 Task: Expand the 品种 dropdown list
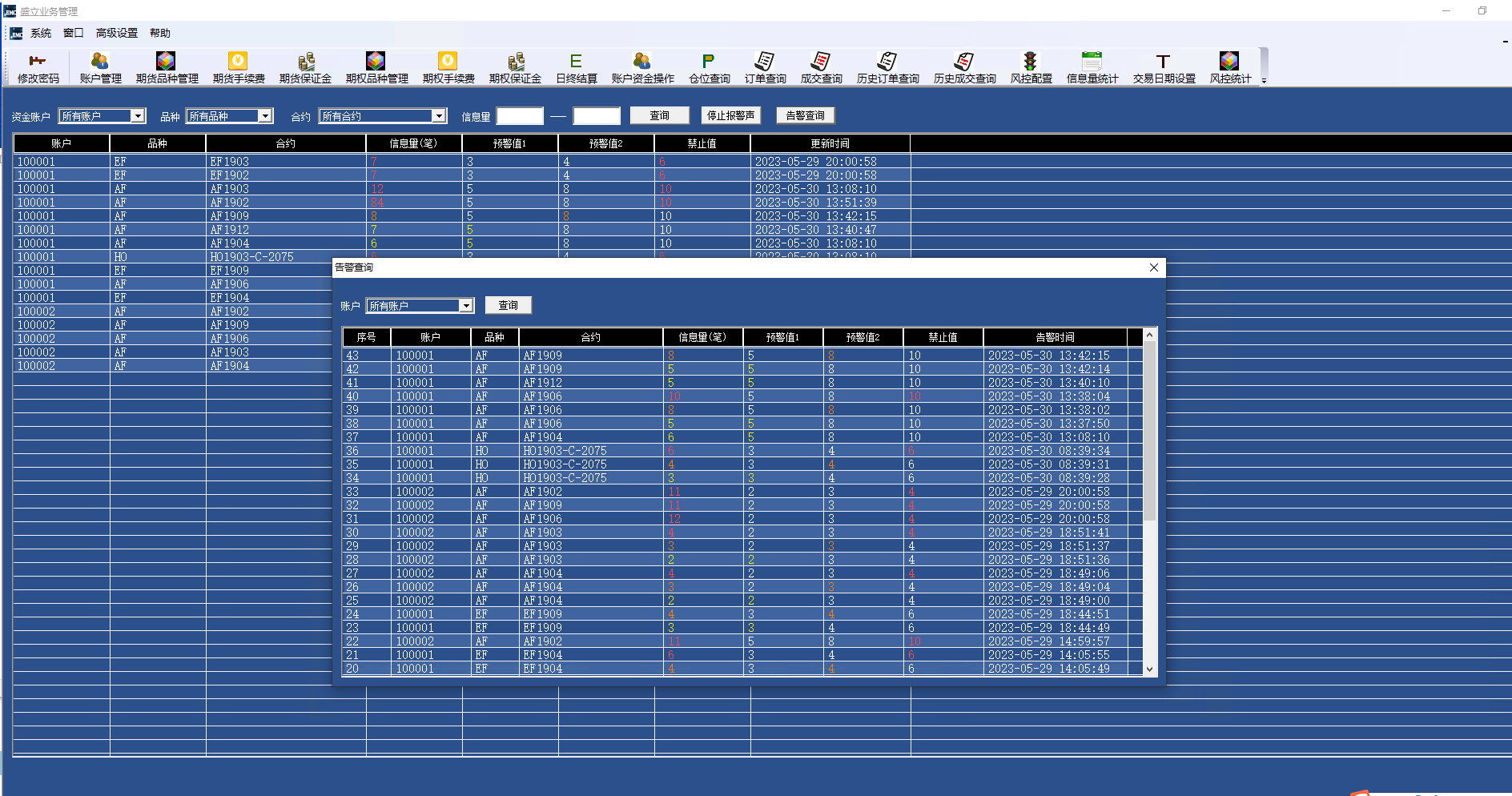point(265,116)
